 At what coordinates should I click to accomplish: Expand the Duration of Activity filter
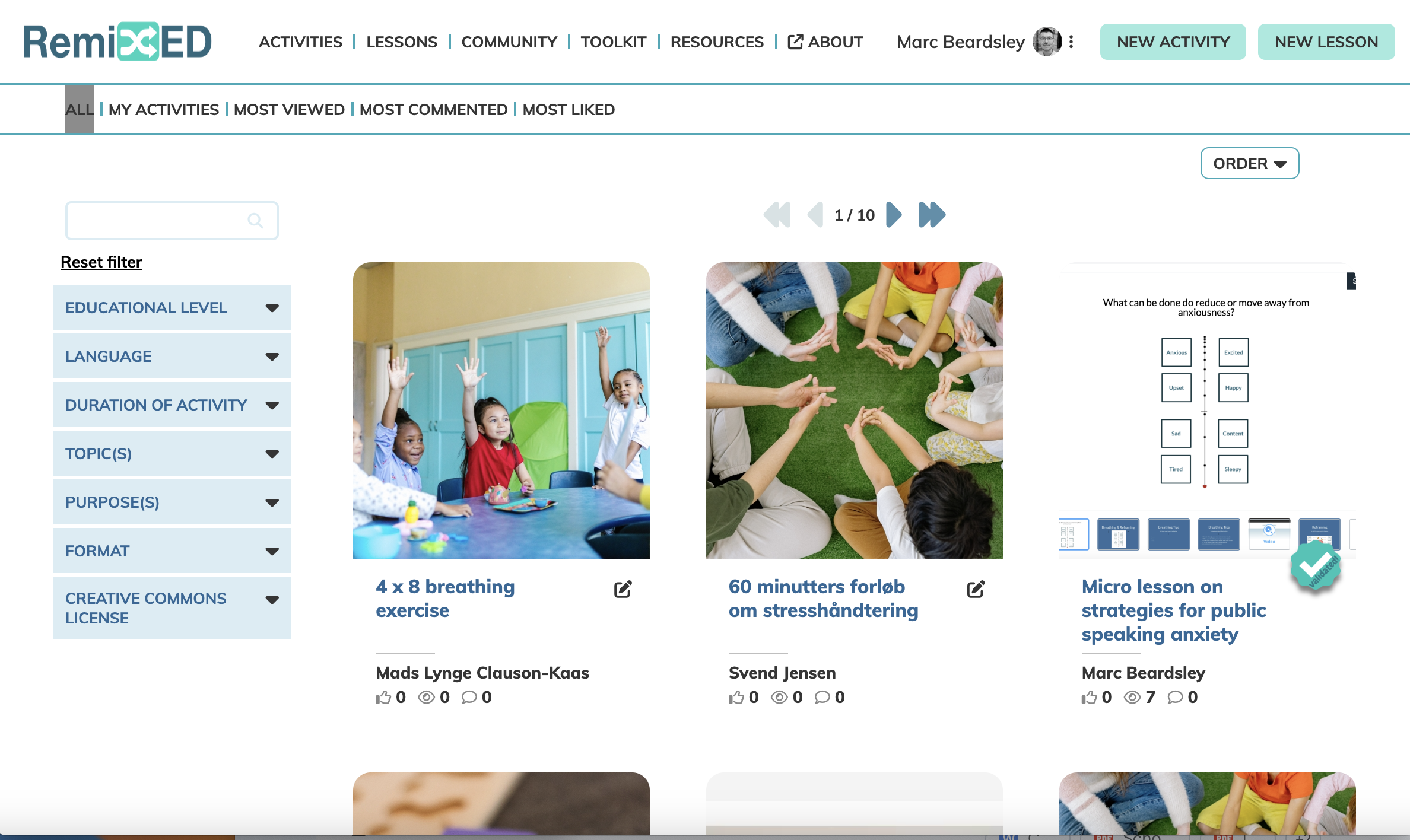pos(172,405)
